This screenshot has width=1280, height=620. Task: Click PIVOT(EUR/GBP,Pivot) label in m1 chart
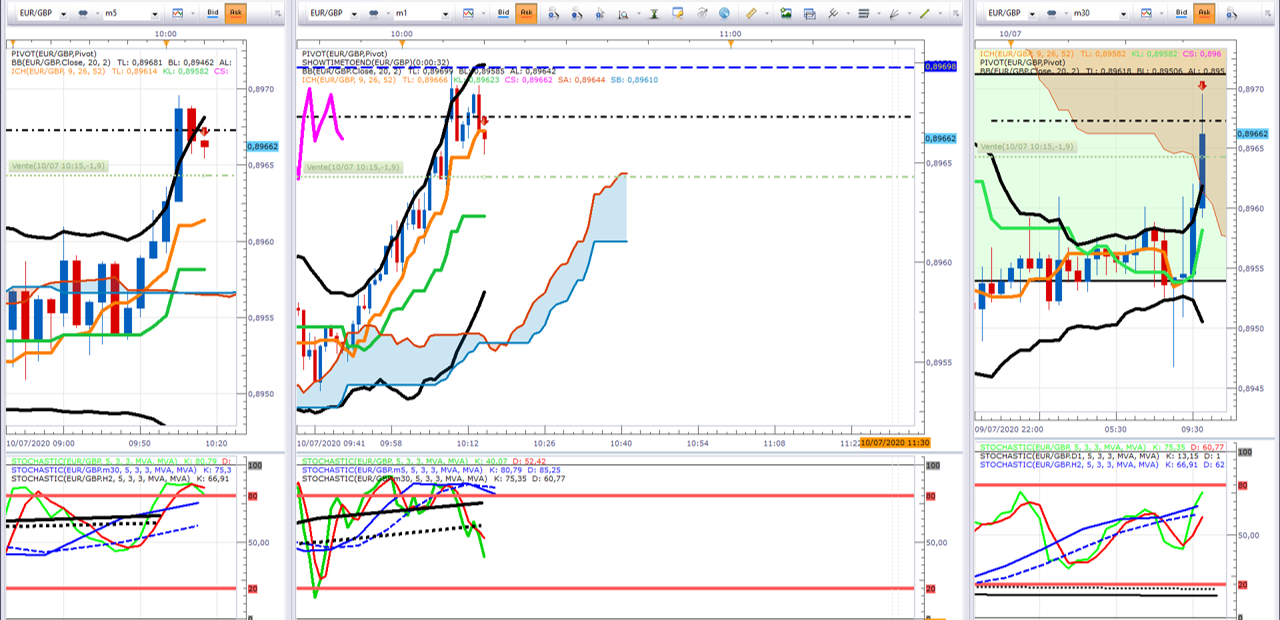click(x=344, y=53)
